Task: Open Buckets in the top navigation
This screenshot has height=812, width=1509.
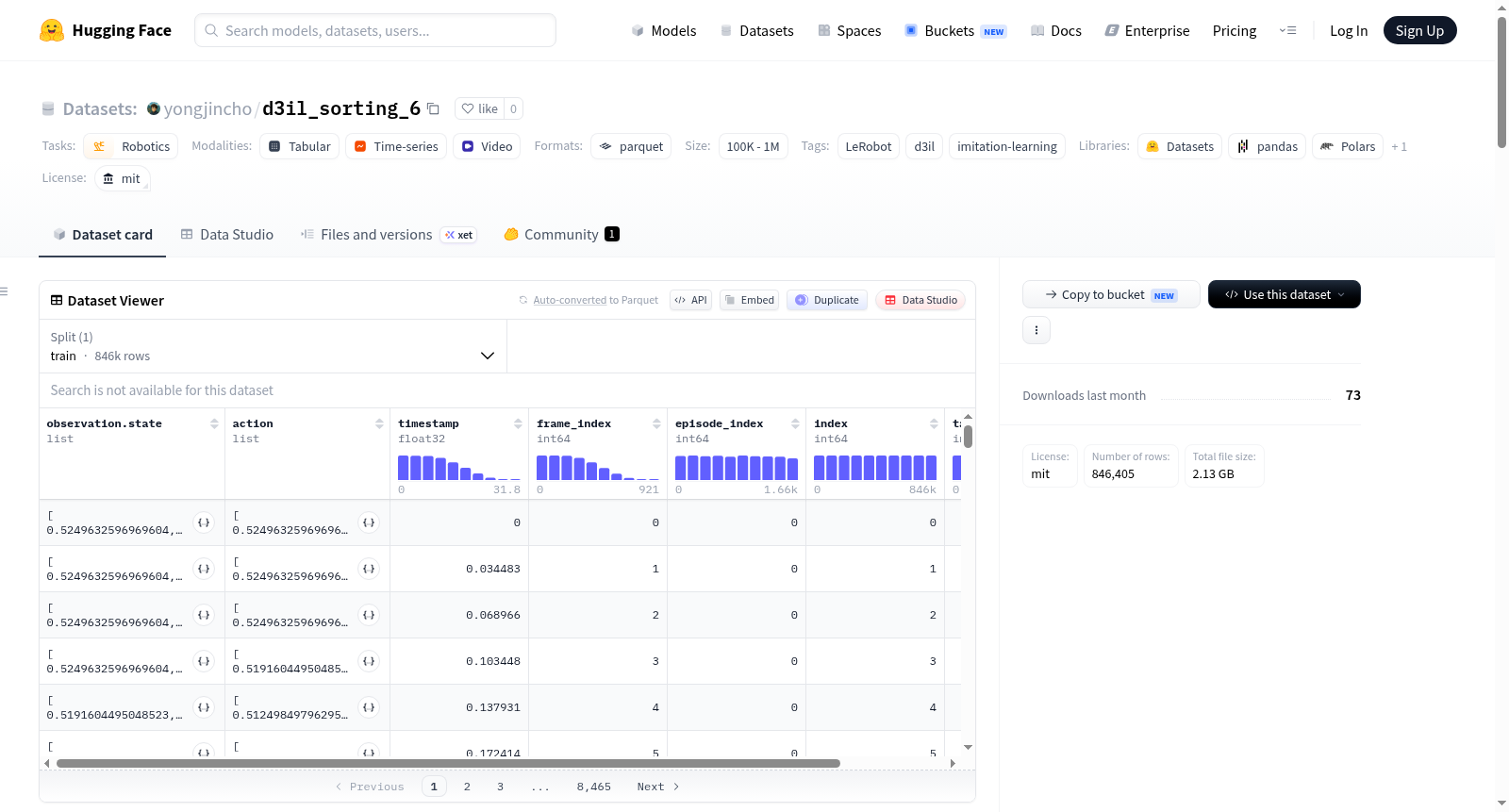Action: [956, 31]
